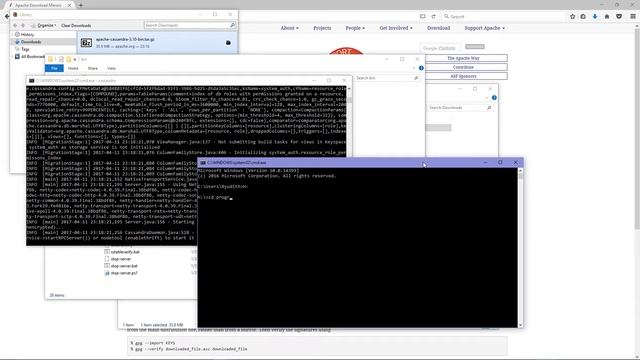The image size is (640, 360).
Task: Show bookmarks list icon in Firefox
Action: pyautogui.click(x=583, y=16)
